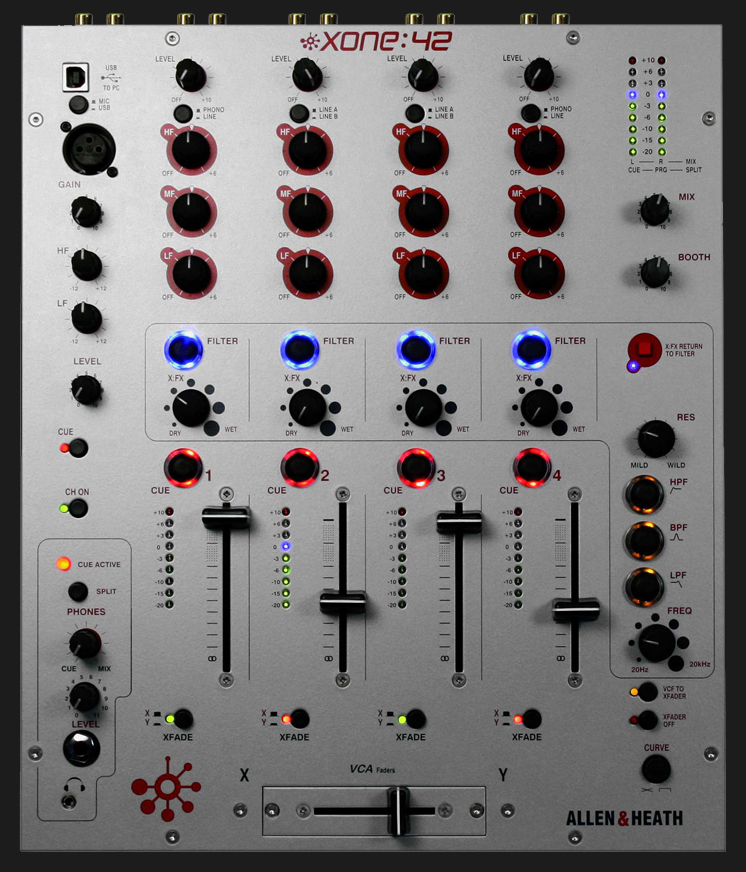746x872 pixels.
Task: Click the USB TO PC port
Action: pos(76,77)
